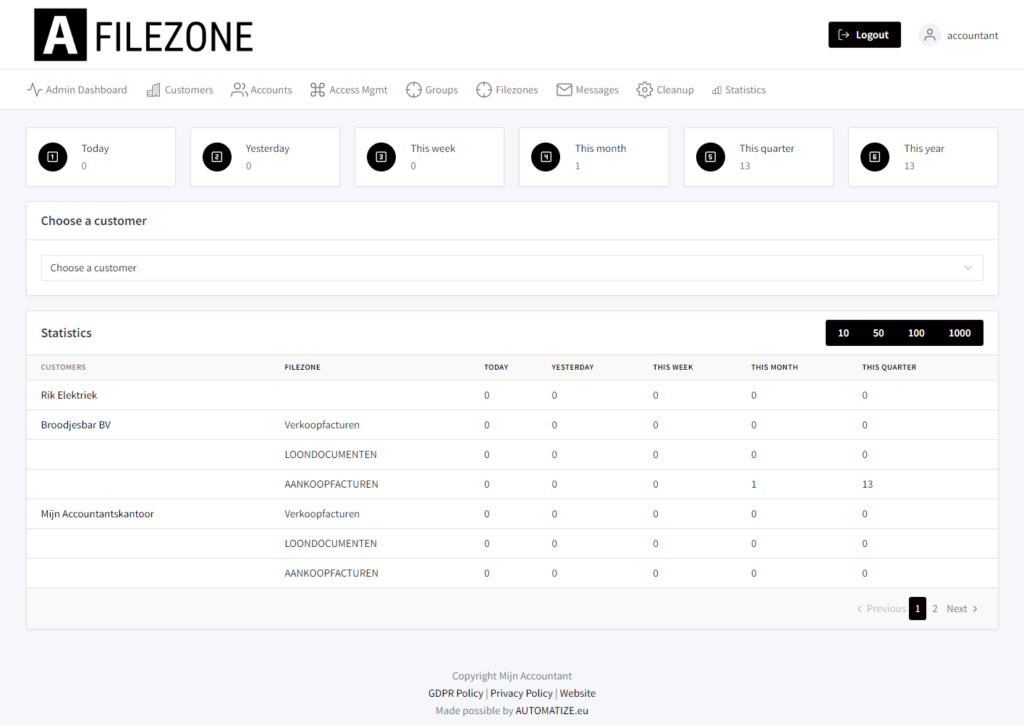Click the Yesterday card number icon
The width and height of the screenshot is (1024, 725).
tap(217, 157)
